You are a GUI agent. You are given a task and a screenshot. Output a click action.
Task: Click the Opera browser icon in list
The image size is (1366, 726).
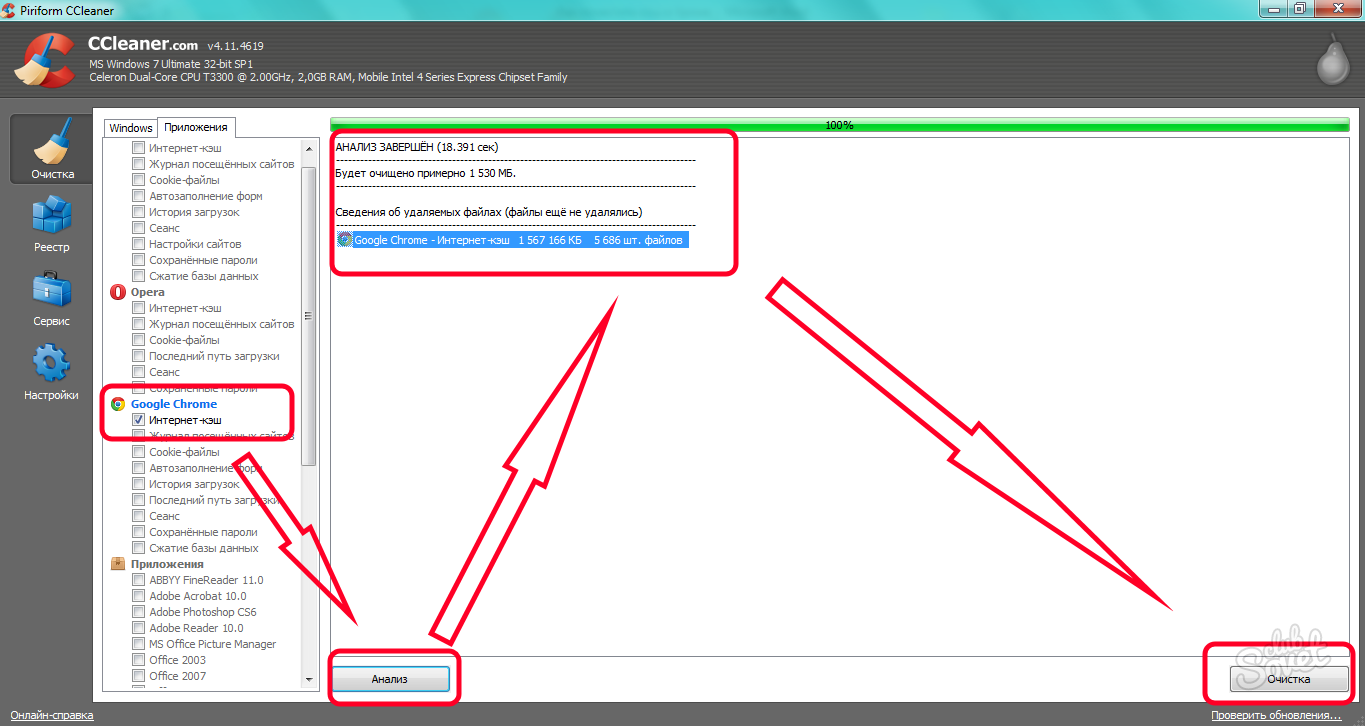click(118, 292)
